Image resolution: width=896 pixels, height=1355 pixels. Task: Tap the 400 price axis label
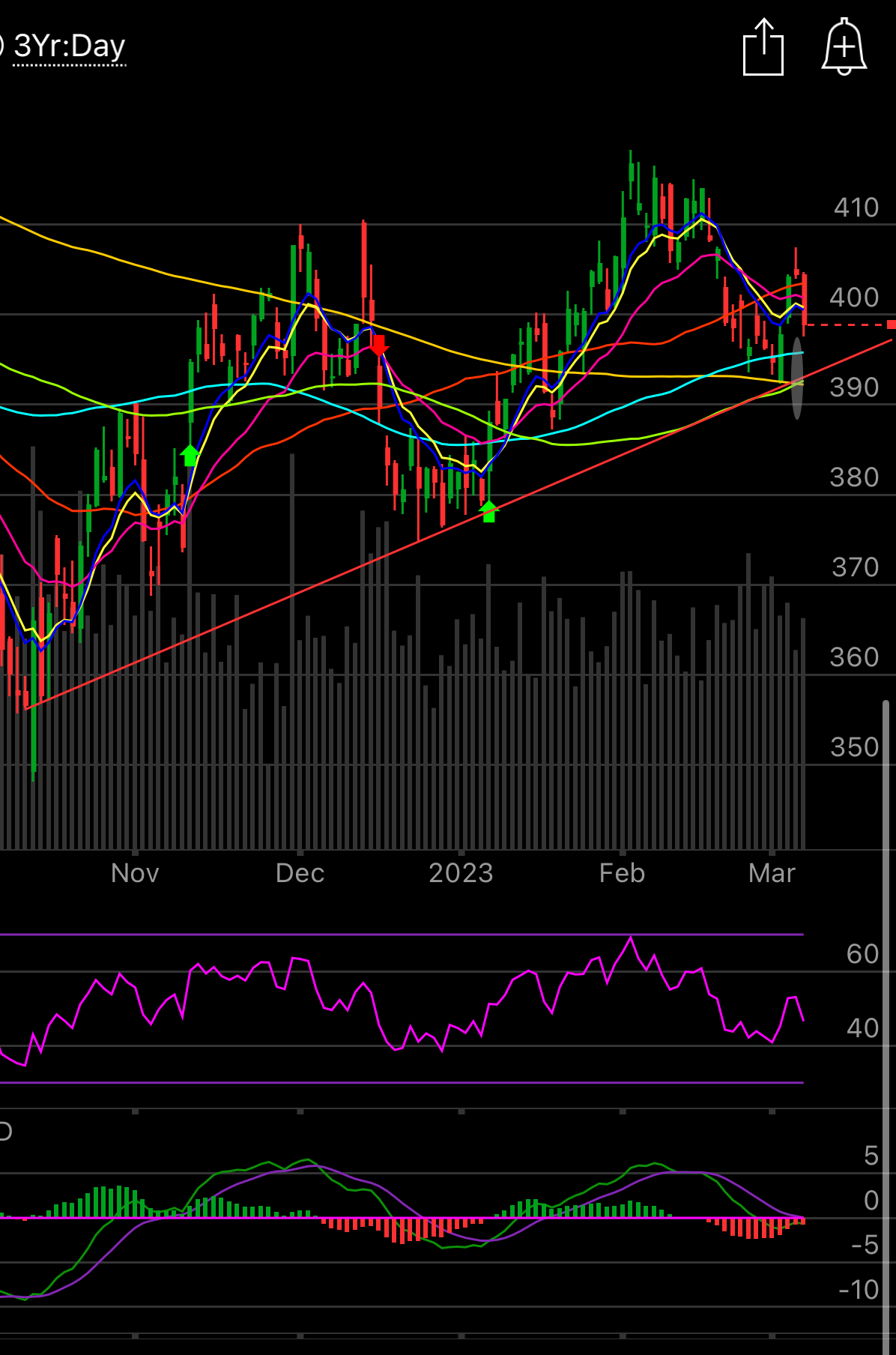pyautogui.click(x=854, y=298)
